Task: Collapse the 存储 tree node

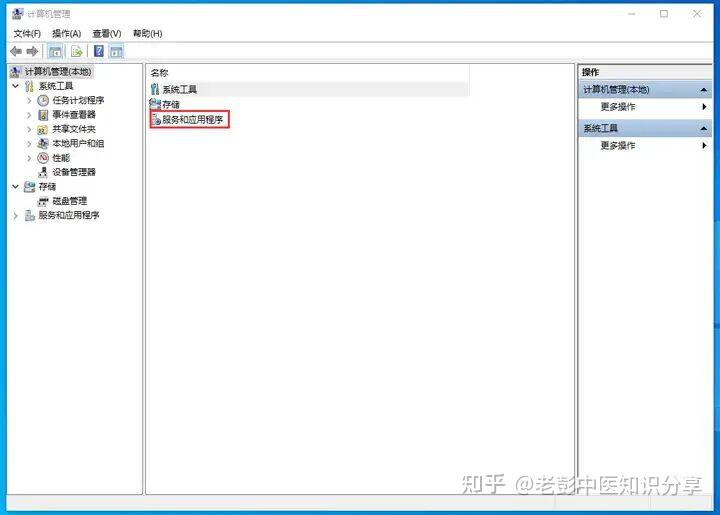Action: (16, 186)
